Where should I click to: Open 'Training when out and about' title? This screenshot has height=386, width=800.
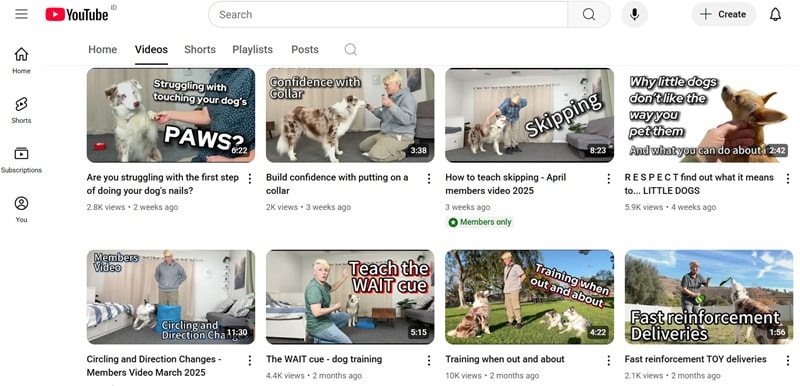[505, 359]
